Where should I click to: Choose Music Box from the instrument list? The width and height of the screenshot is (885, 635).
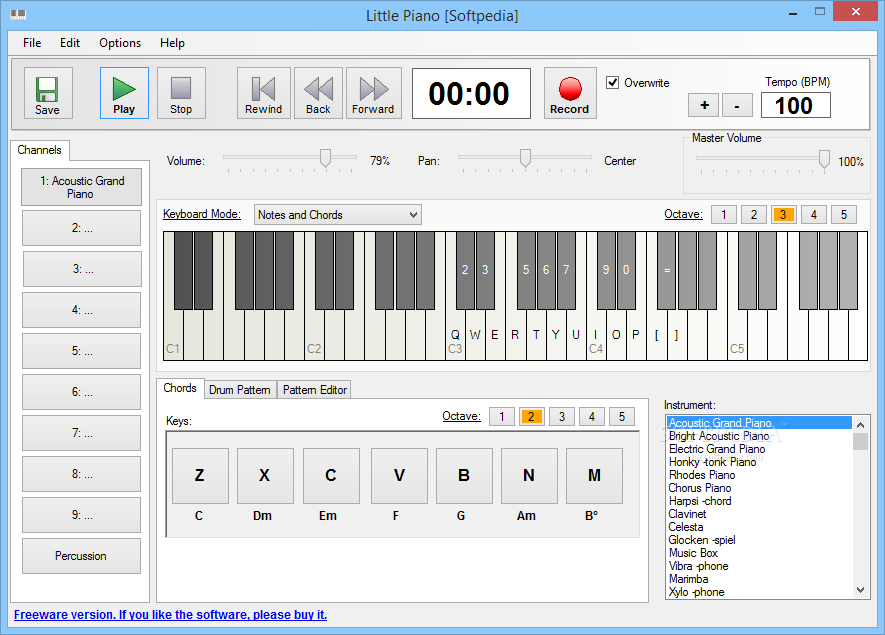coord(759,553)
